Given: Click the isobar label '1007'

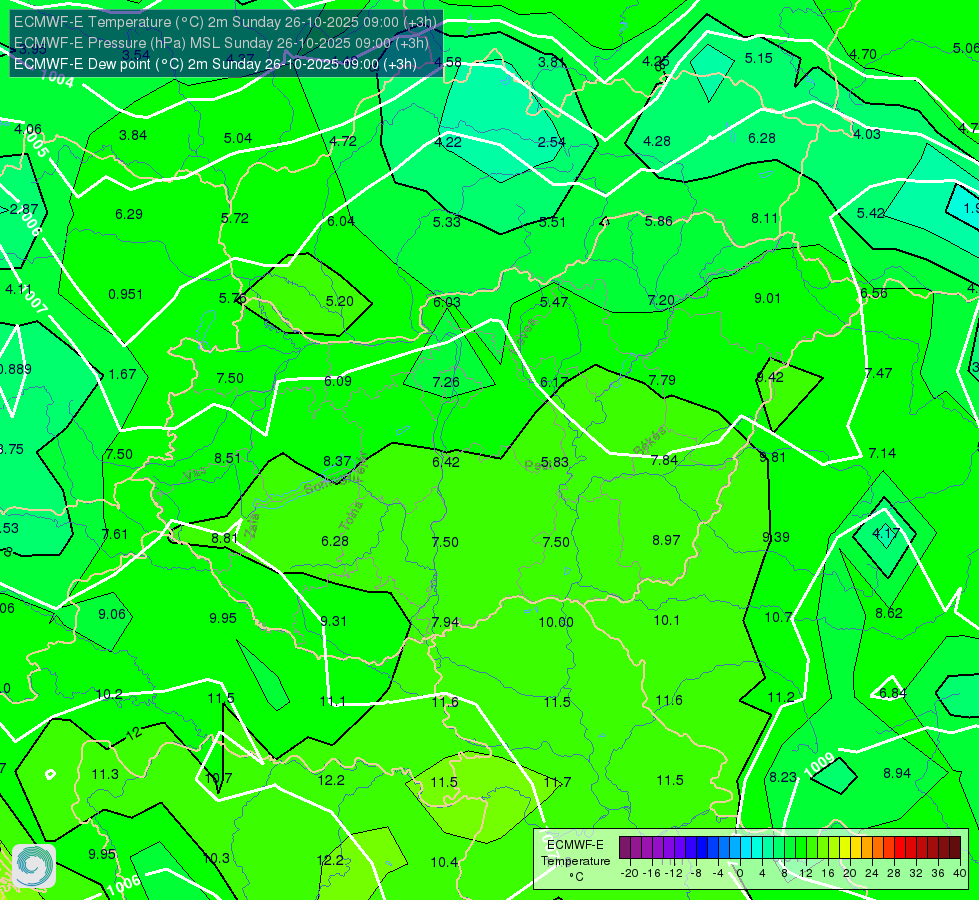Looking at the screenshot, I should (x=32, y=299).
